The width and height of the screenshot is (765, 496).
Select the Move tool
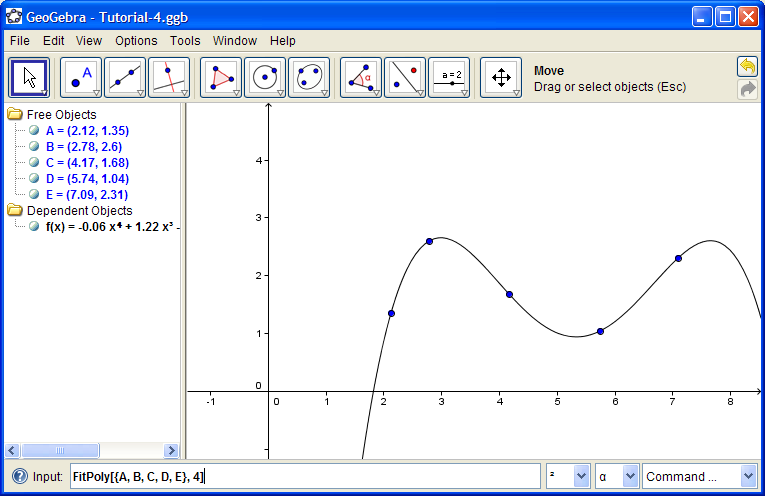point(29,78)
